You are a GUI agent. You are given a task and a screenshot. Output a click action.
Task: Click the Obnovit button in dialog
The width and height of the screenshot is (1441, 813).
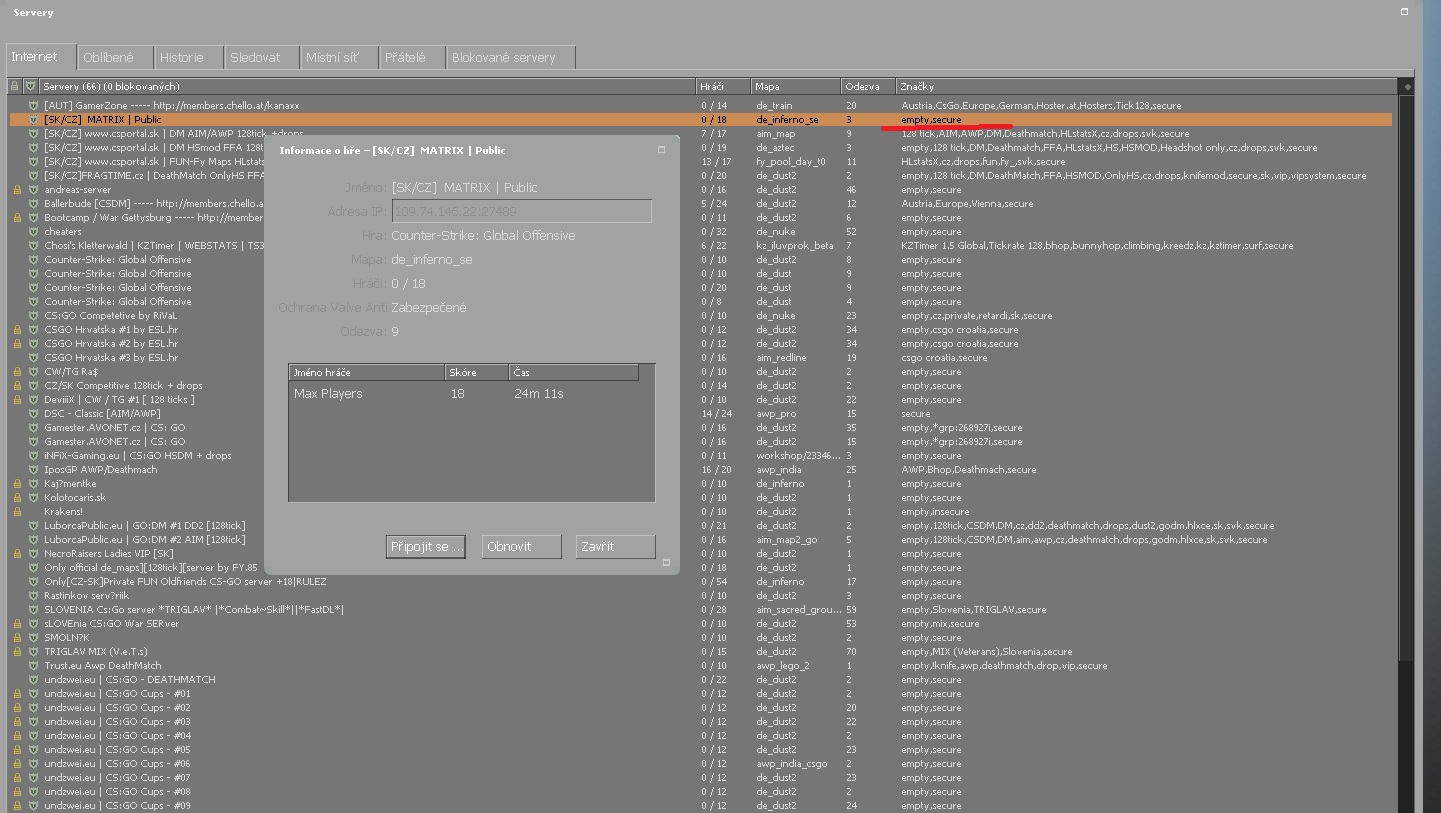pos(521,547)
